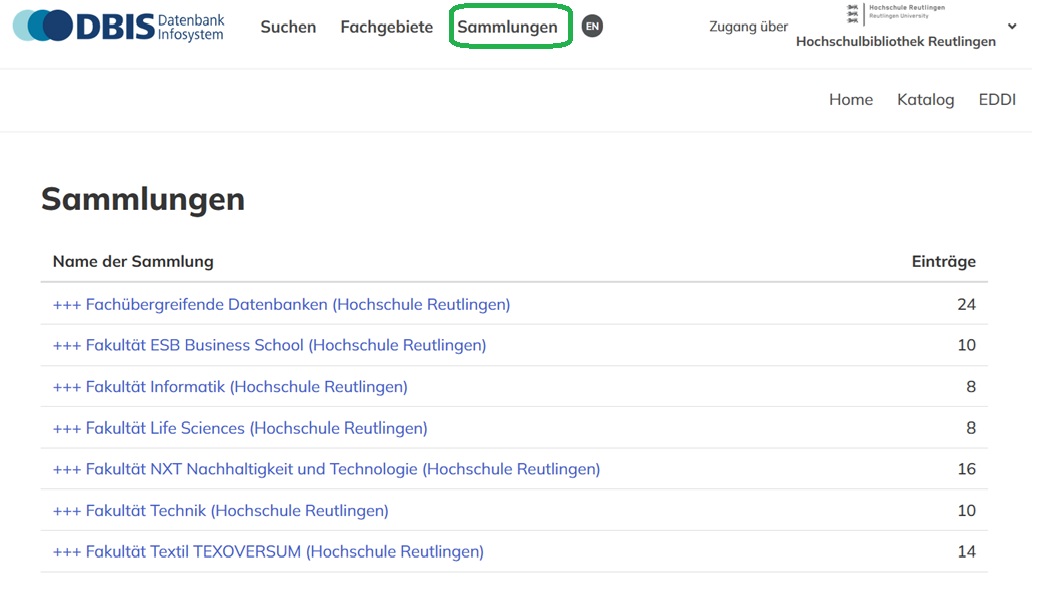Screen dimensions: 1051x590
Task: Click the Hochschulbibliothek Reutlingen institution name
Action: coord(895,42)
